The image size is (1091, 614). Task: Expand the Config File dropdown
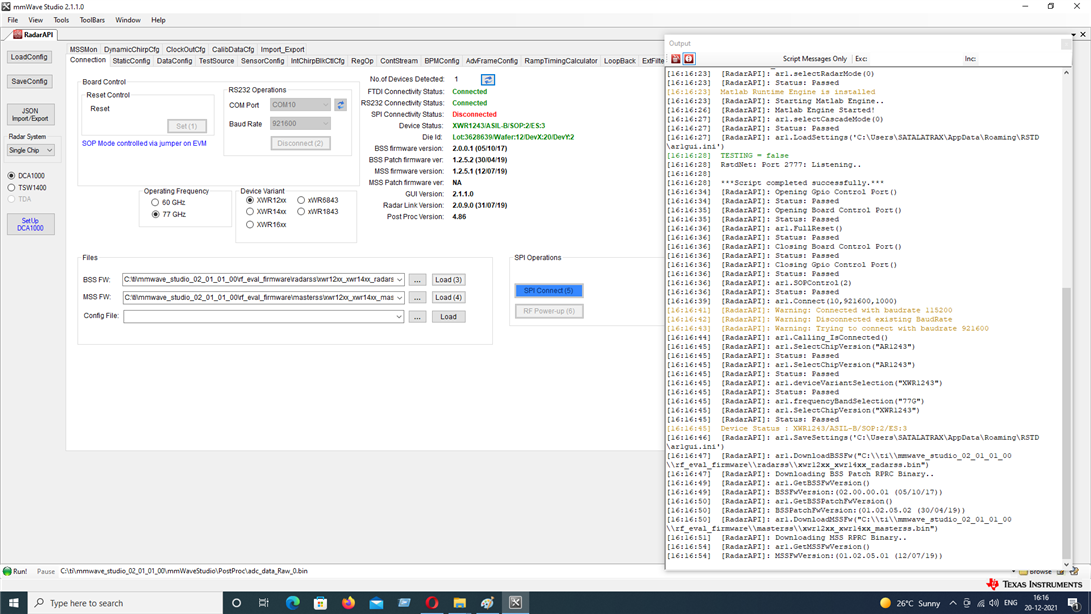[399, 317]
